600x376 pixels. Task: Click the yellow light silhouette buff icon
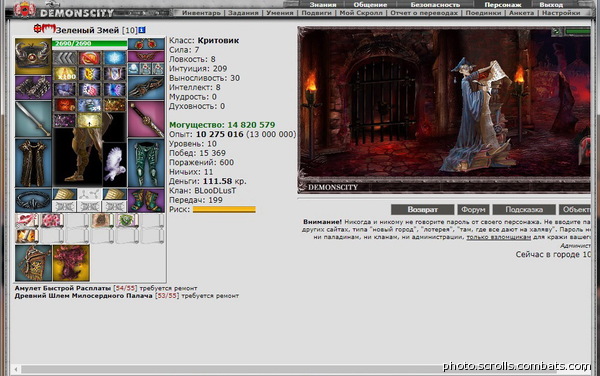point(90,120)
